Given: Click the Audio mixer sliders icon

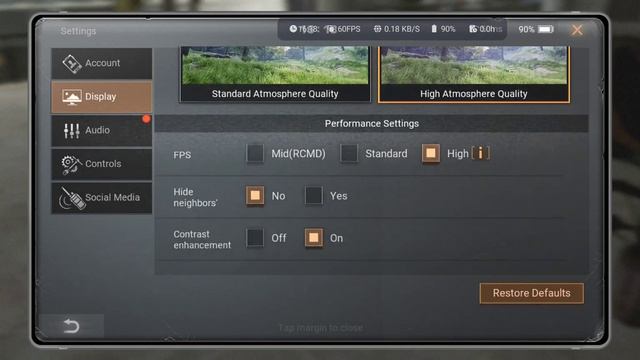Looking at the screenshot, I should click(72, 131).
